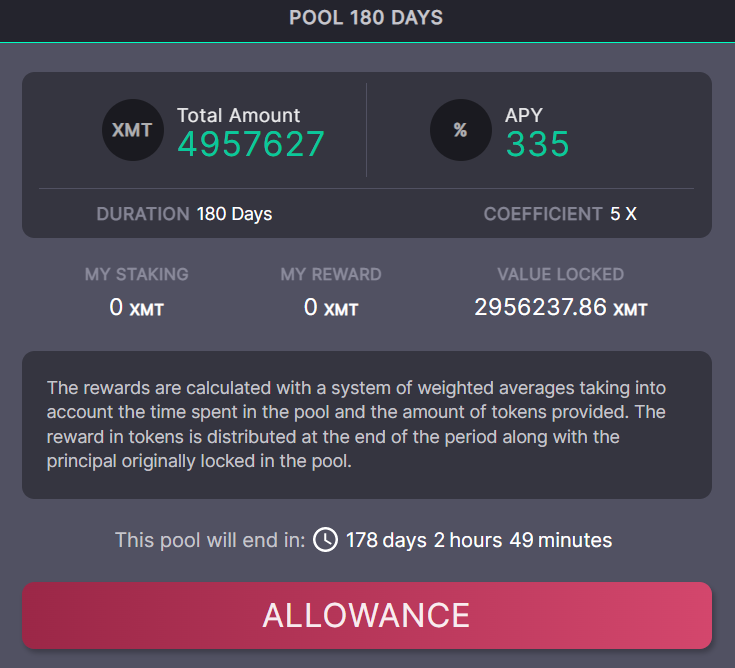Select the POOL 180 DAYS header tab
Viewport: 735px width, 668px height.
click(366, 18)
